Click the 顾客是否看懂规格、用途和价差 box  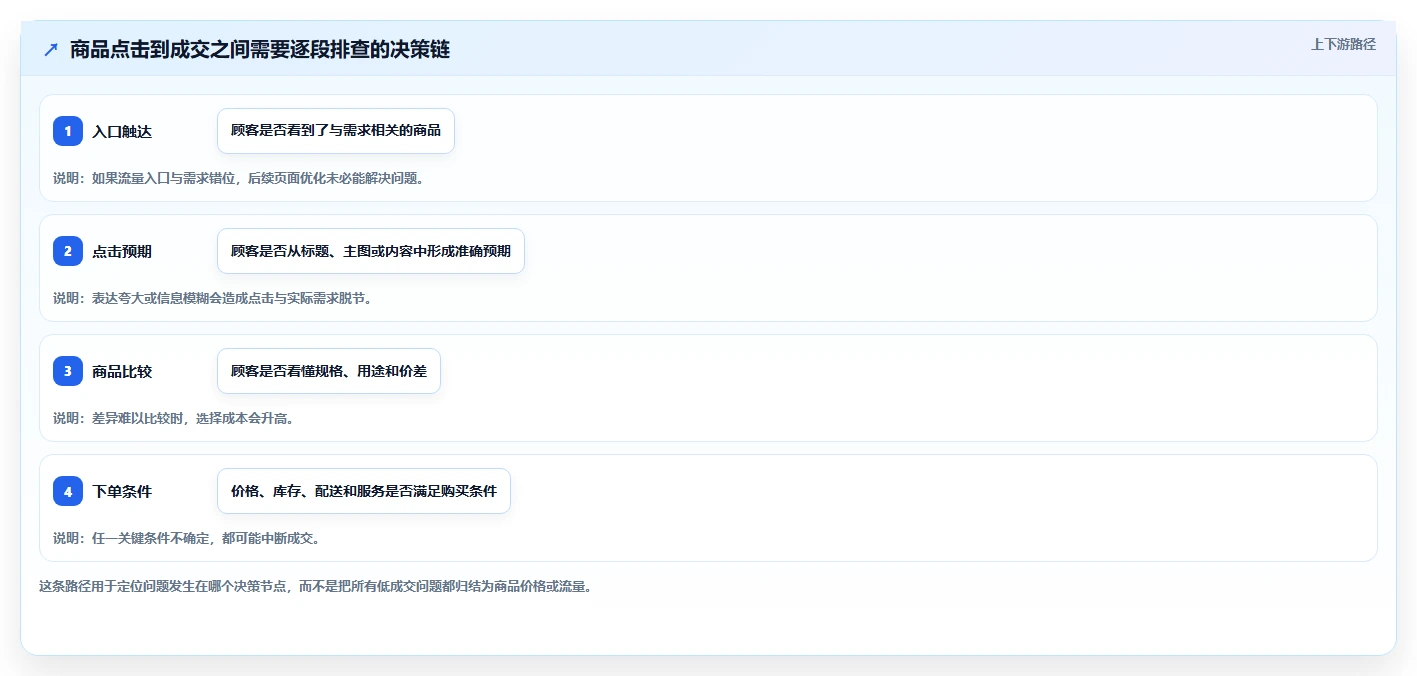pyautogui.click(x=329, y=371)
